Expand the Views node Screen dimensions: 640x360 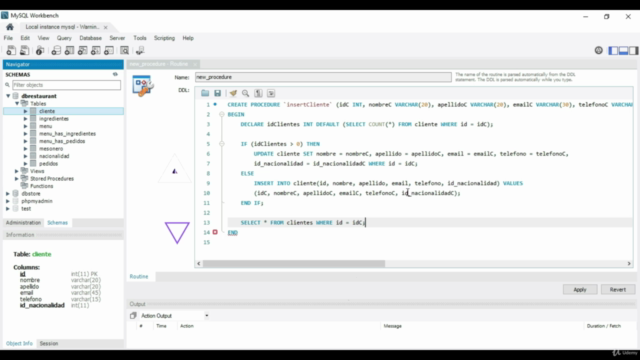17,171
